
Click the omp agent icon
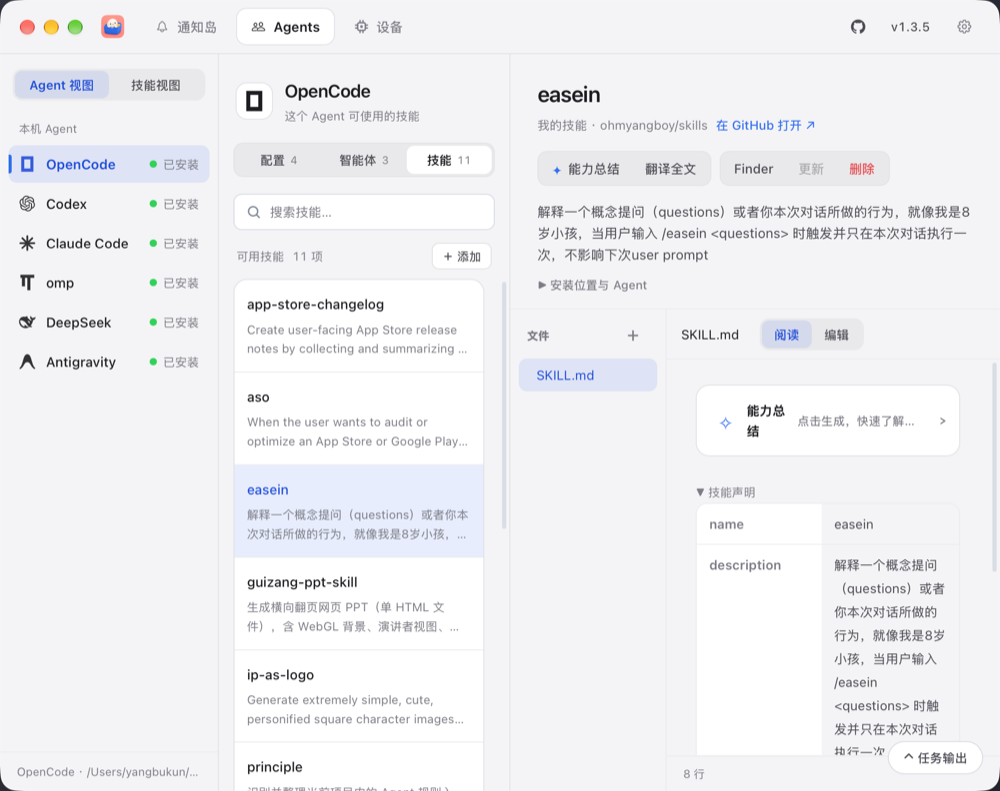tap(27, 283)
